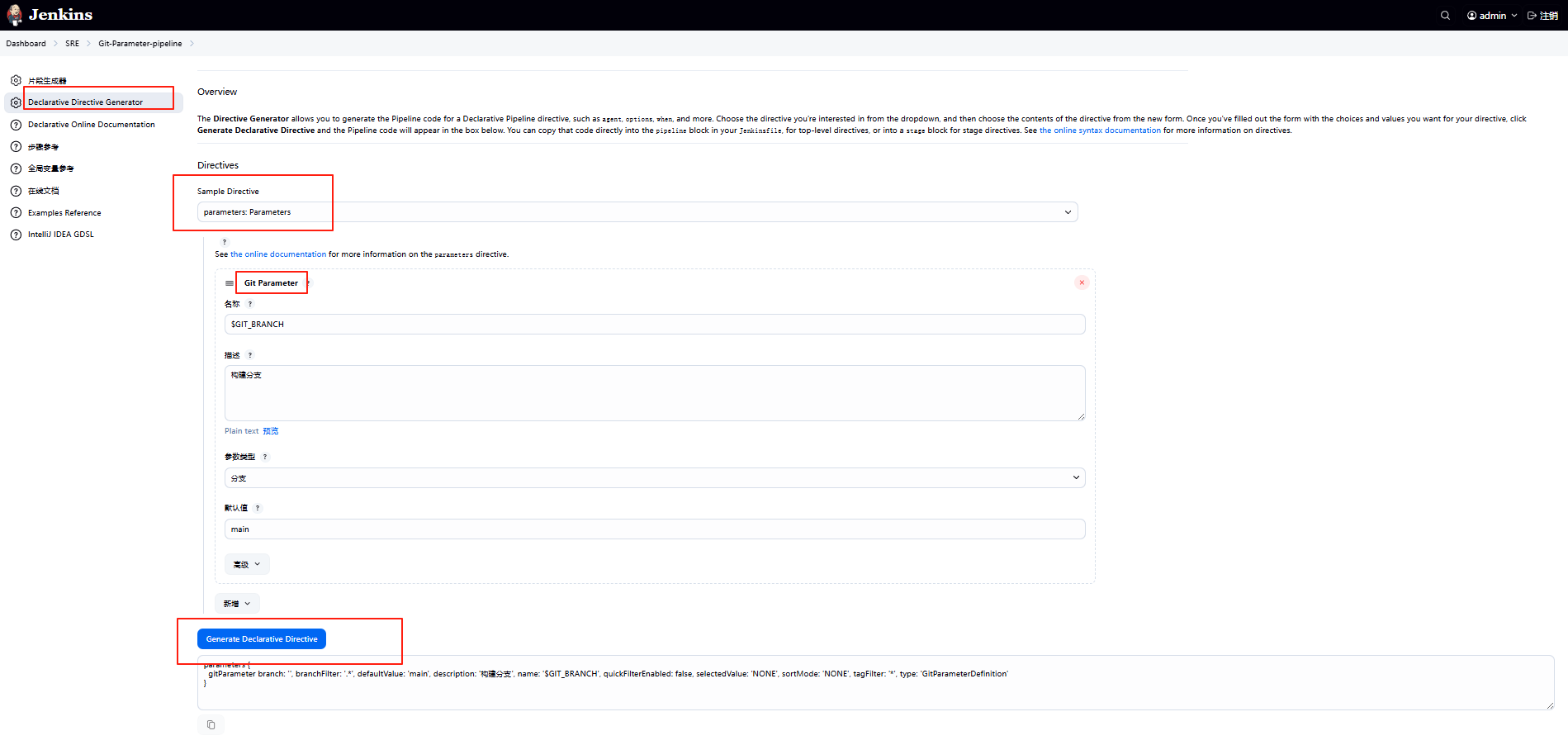Viewport: 1568px width, 745px height.
Task: Select Declarative Directive Generator in the sidebar
Action: [85, 102]
